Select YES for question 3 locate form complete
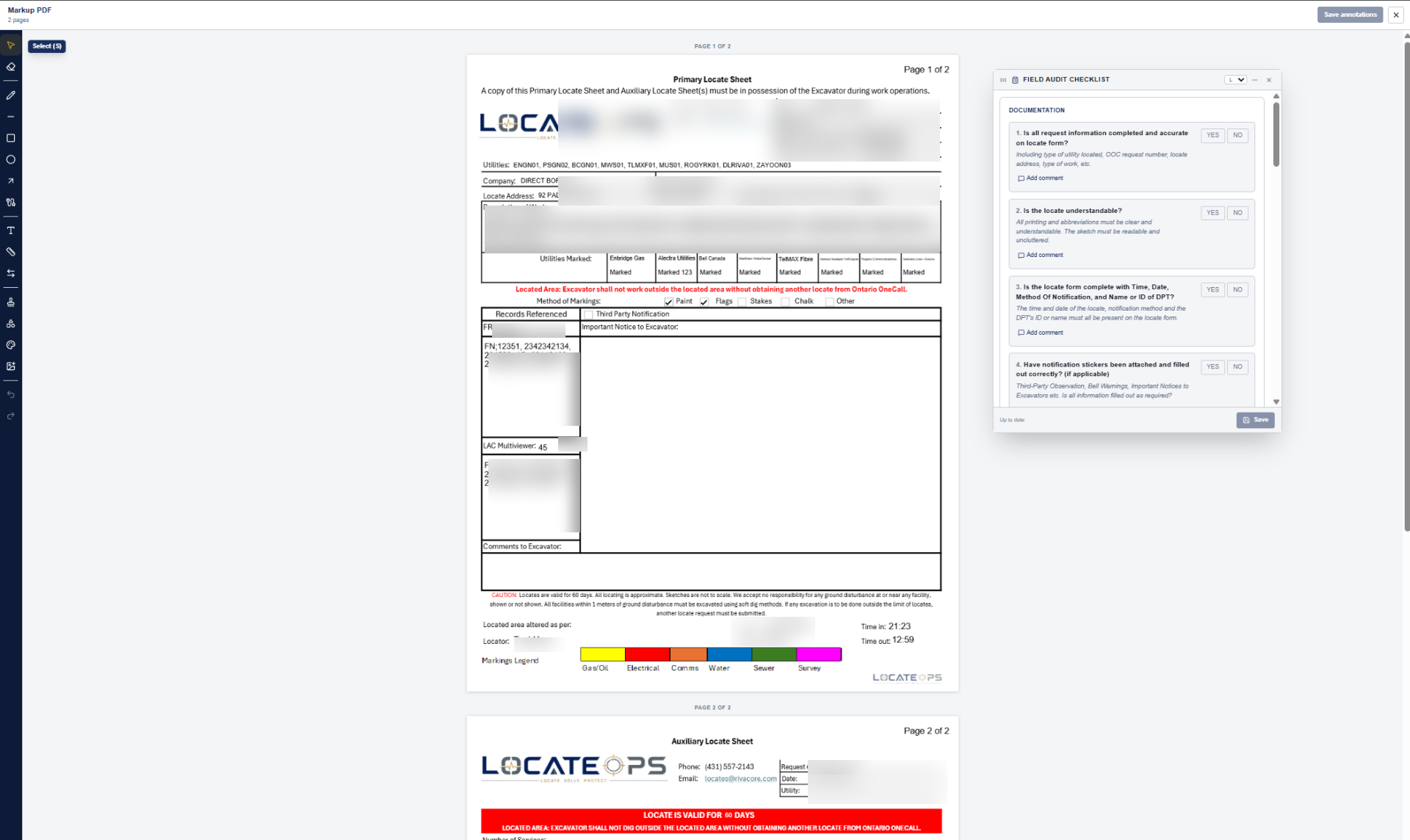The height and width of the screenshot is (840, 1410). tap(1212, 289)
